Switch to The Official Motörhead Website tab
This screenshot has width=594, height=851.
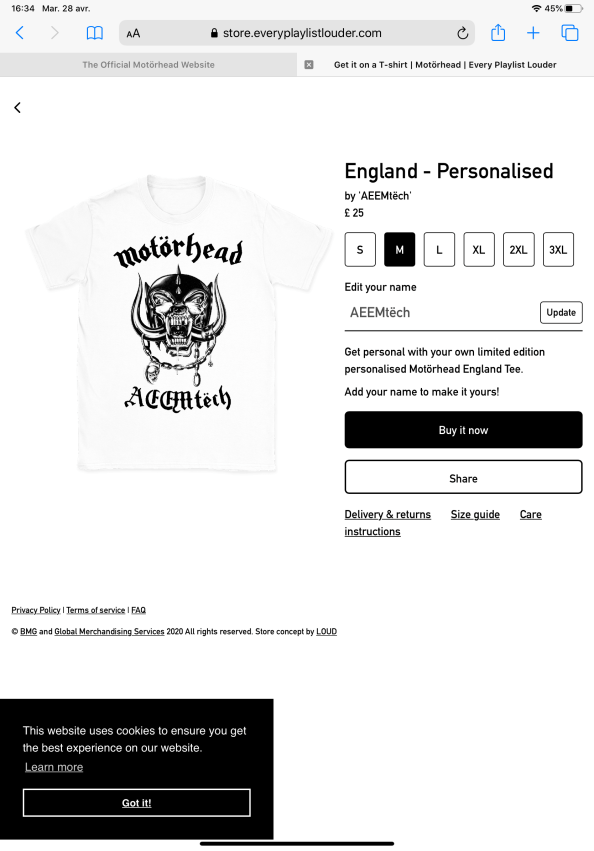click(x=148, y=65)
